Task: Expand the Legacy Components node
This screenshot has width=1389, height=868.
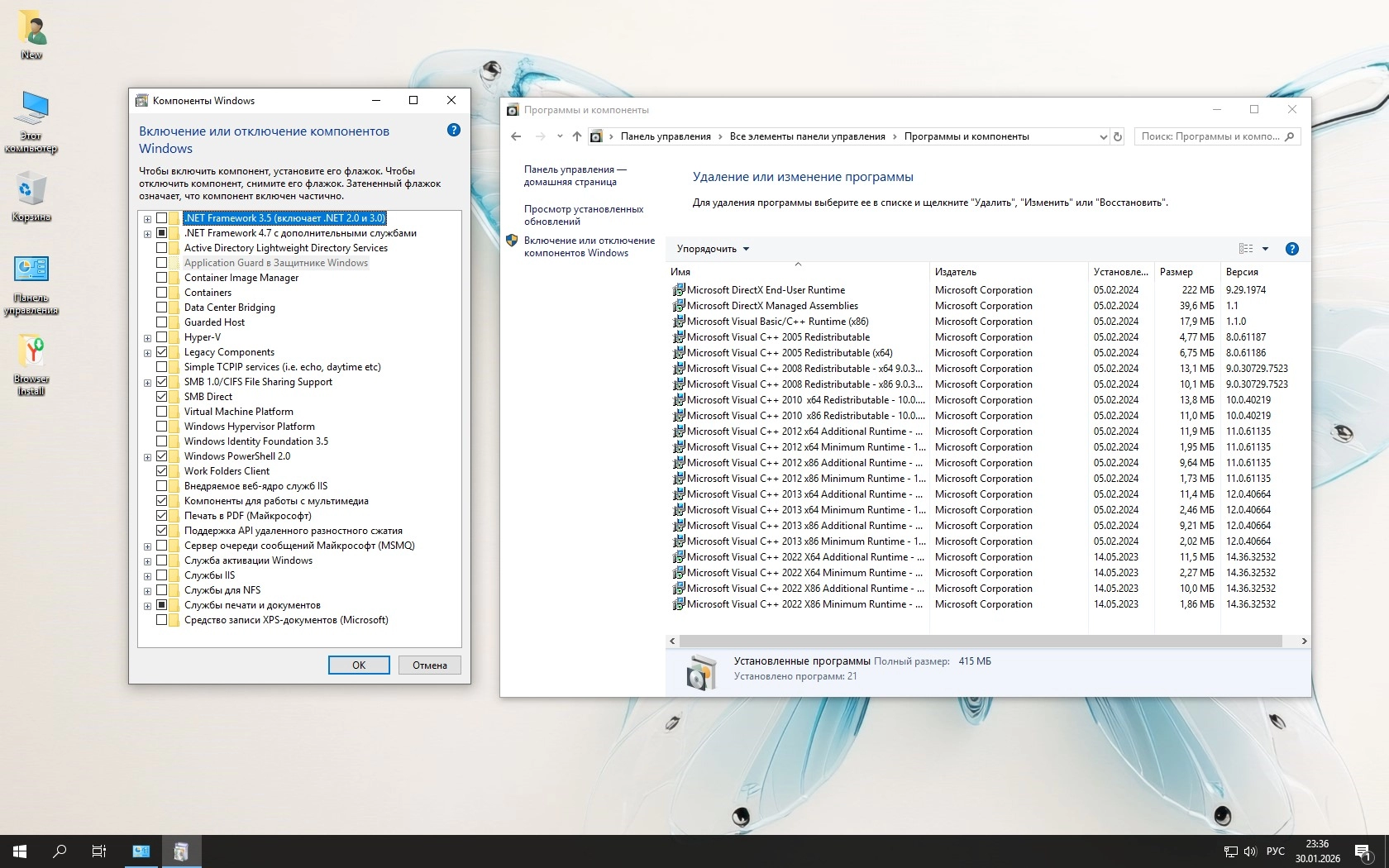Action: tap(148, 353)
